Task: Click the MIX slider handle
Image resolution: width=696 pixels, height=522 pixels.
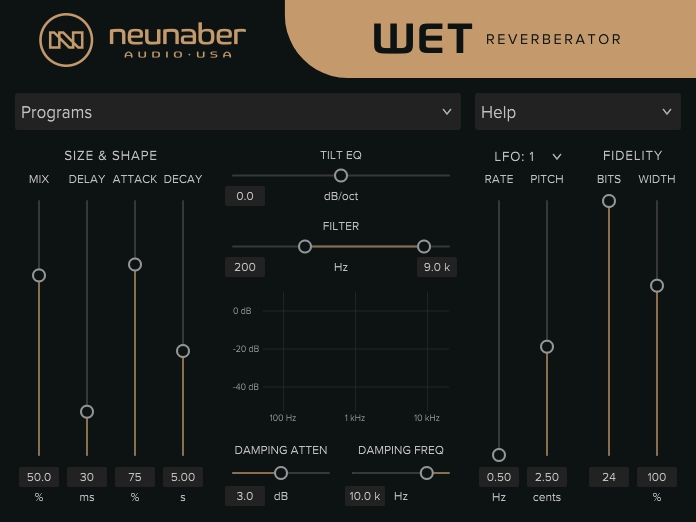Action: pos(39,276)
